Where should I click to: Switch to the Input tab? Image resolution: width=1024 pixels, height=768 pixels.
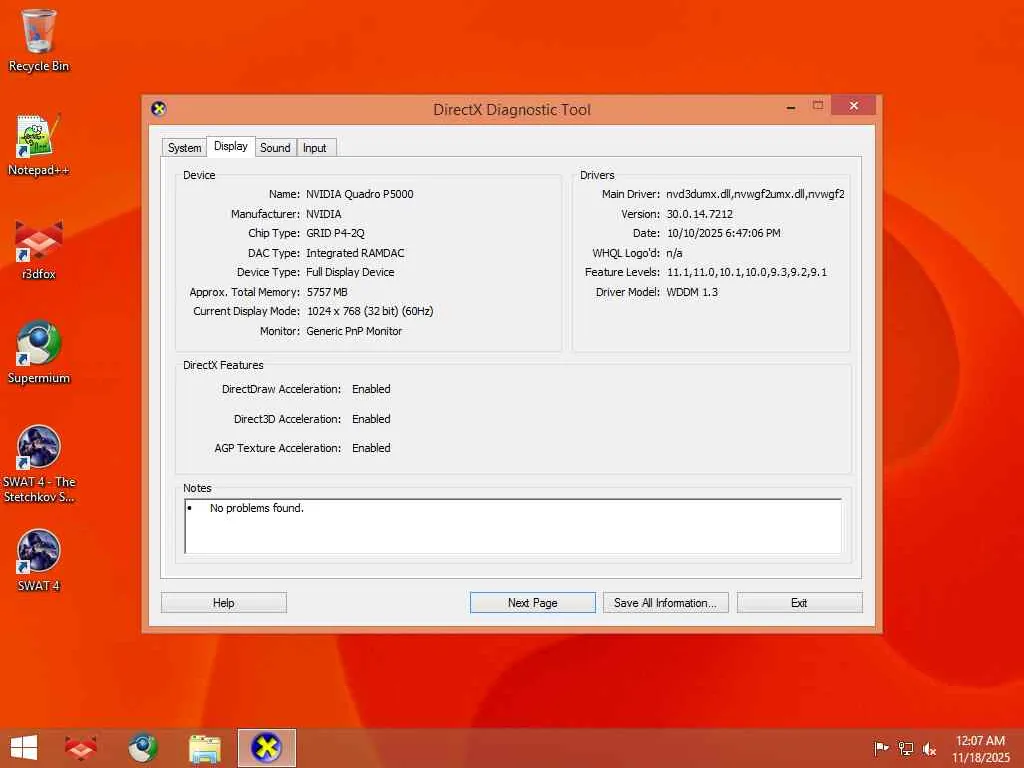314,148
